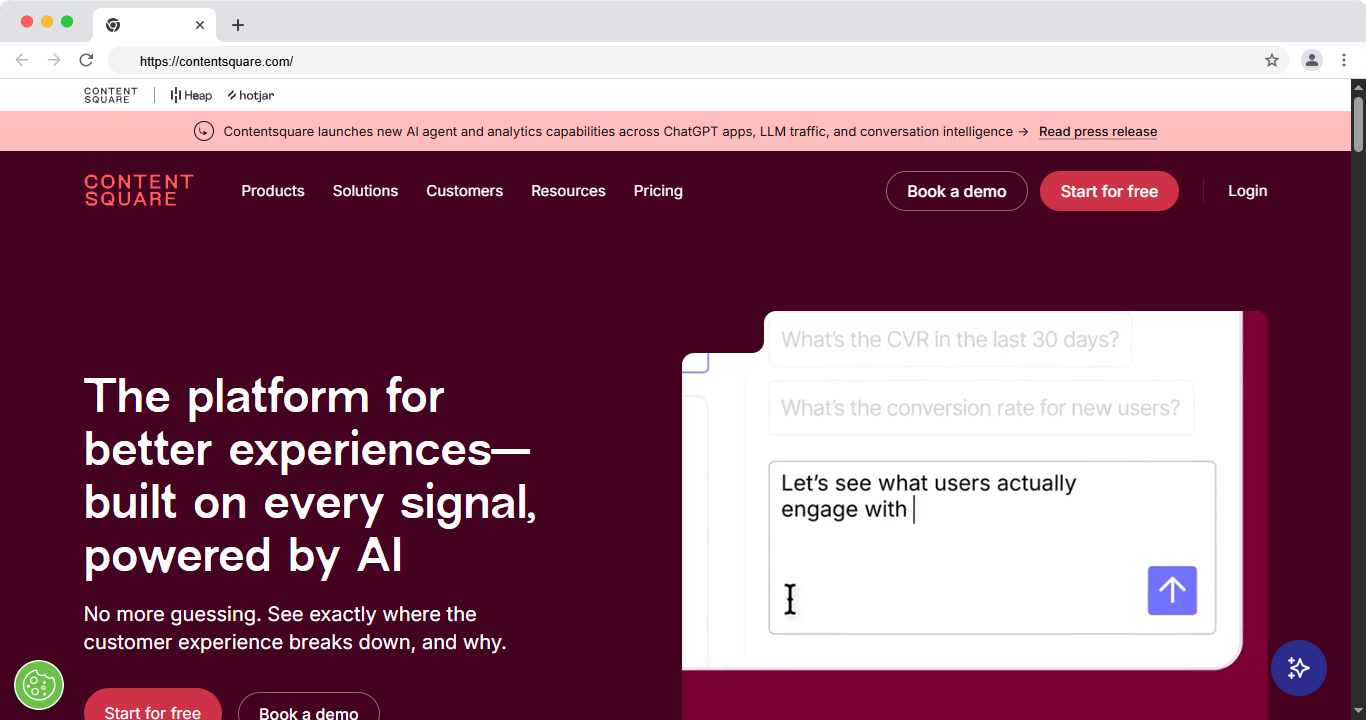Open the browser profile avatar icon

1311,60
